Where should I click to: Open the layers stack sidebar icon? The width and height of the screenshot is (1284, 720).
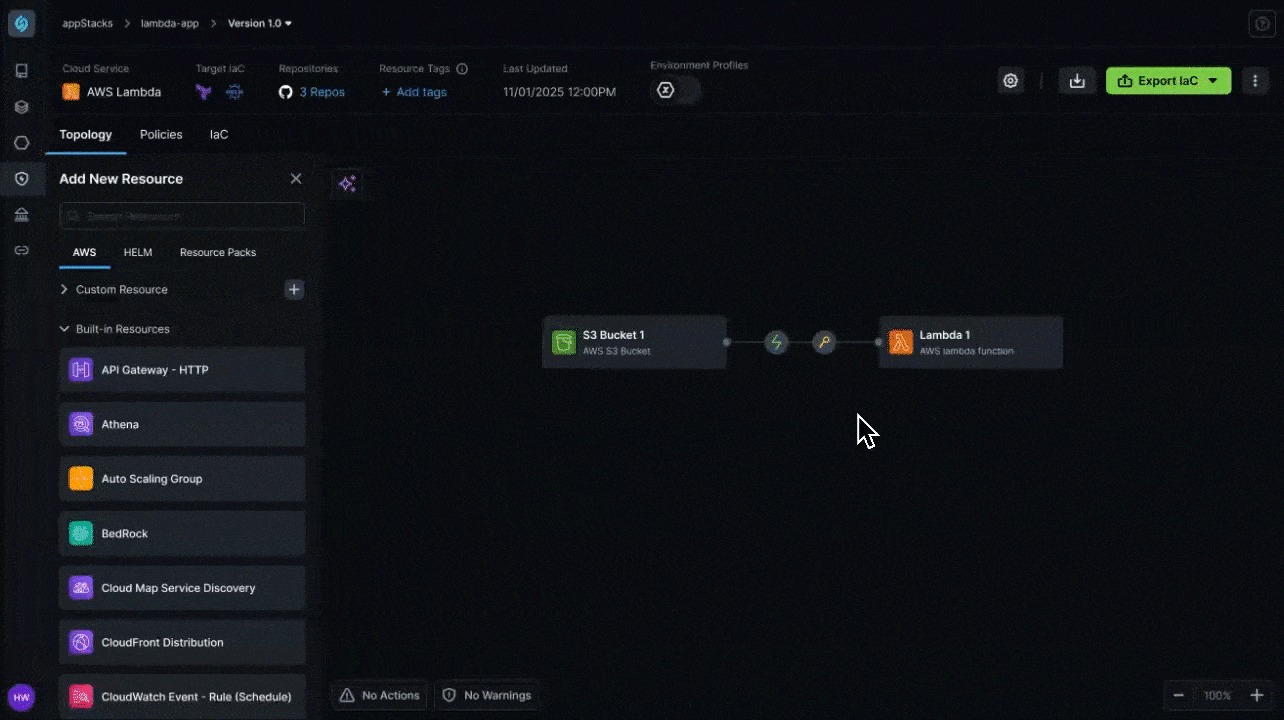[x=22, y=107]
